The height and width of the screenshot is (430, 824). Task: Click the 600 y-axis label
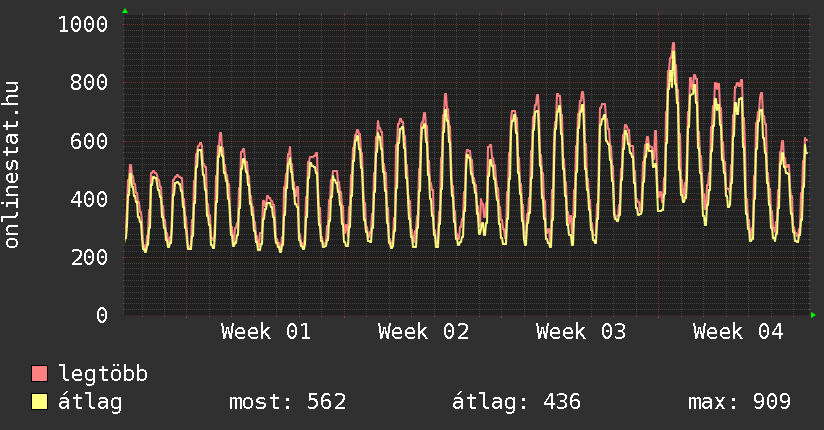(90, 141)
